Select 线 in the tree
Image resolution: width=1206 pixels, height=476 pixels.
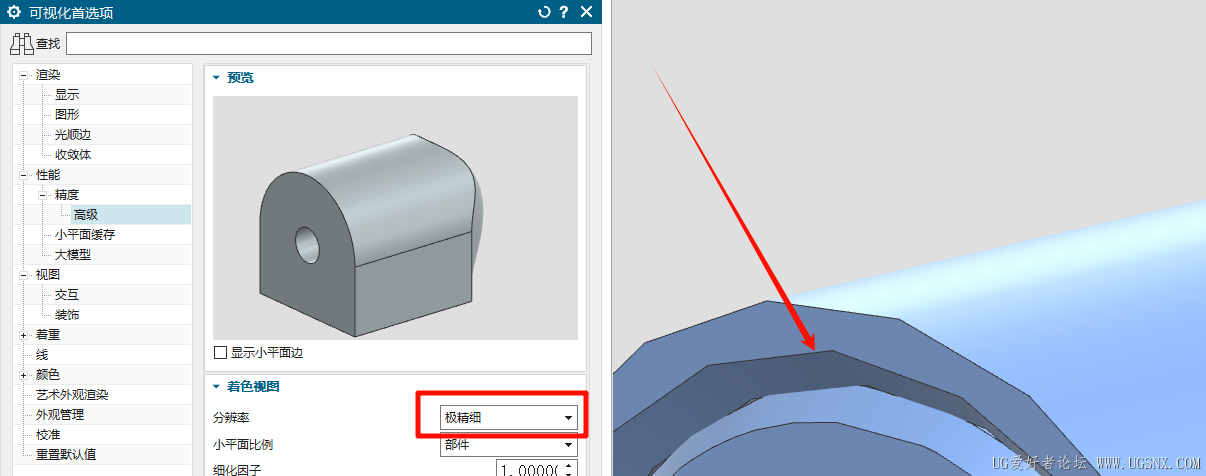pos(42,354)
